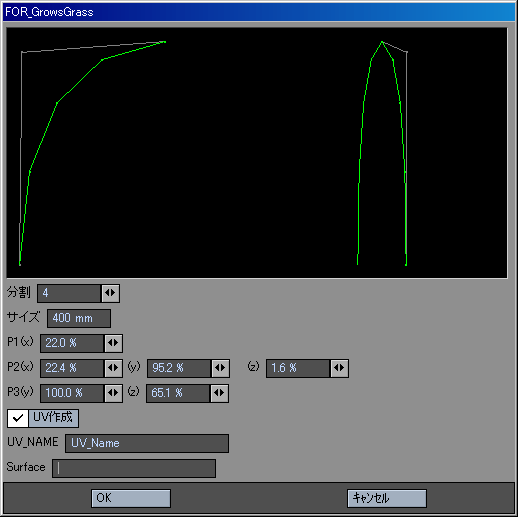This screenshot has width=518, height=517.
Task: Click the P3 (z) field showing 65.1 %
Action: pyautogui.click(x=178, y=393)
